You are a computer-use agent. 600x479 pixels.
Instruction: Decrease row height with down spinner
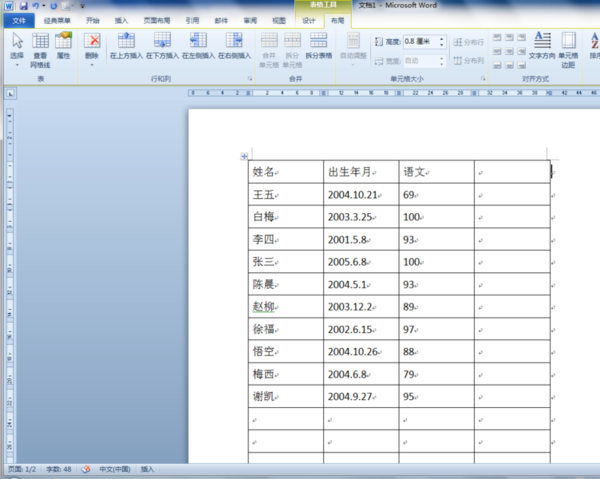[x=442, y=45]
